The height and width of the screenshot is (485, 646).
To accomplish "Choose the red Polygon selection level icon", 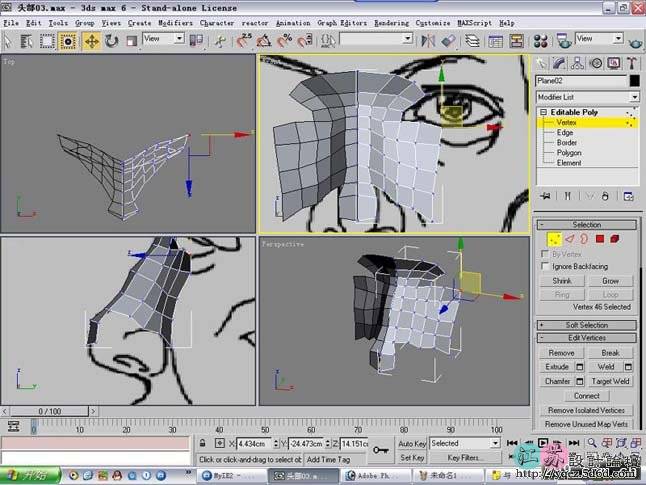I will coord(600,239).
